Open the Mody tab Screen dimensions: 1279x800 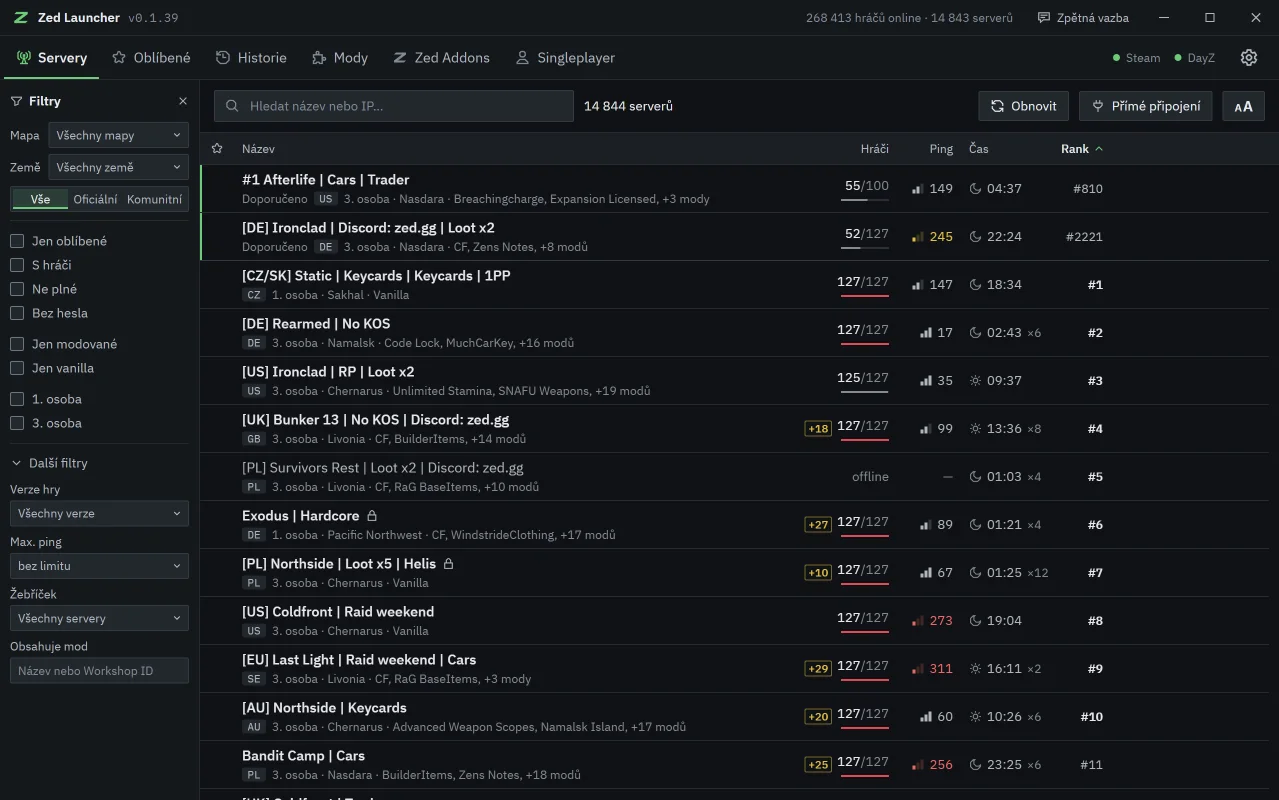tap(340, 58)
